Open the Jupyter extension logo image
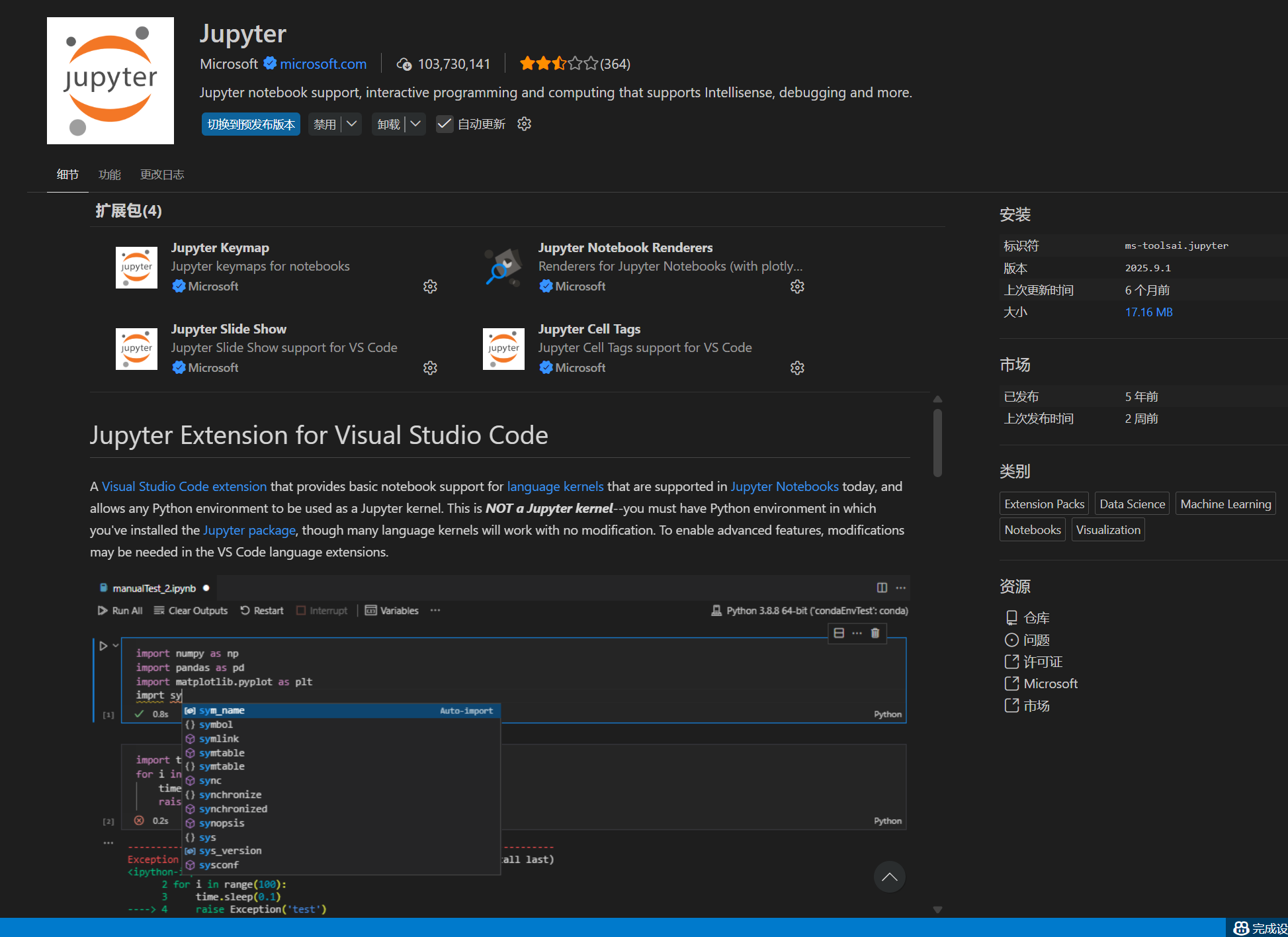This screenshot has height=937, width=1288. pos(110,81)
